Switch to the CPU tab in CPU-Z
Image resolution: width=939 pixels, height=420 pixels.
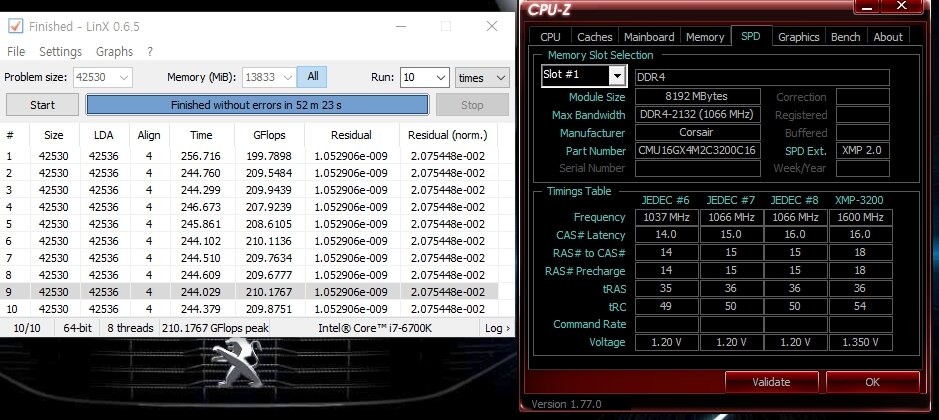point(550,37)
